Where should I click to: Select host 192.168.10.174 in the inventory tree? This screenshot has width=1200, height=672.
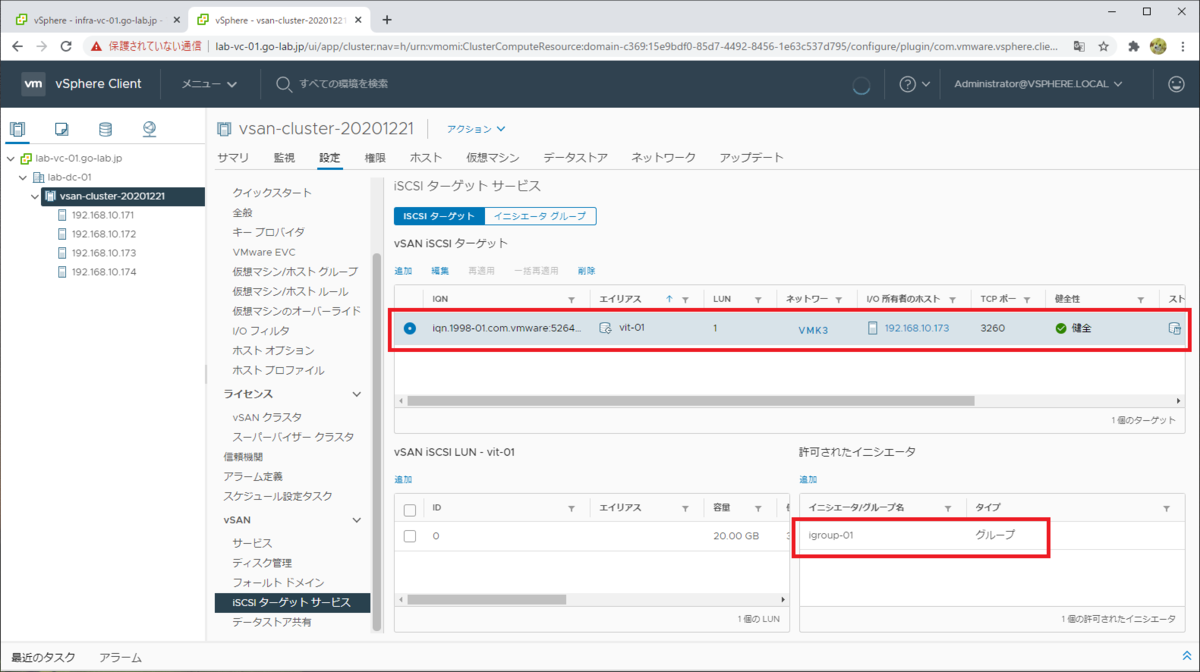[x=103, y=272]
